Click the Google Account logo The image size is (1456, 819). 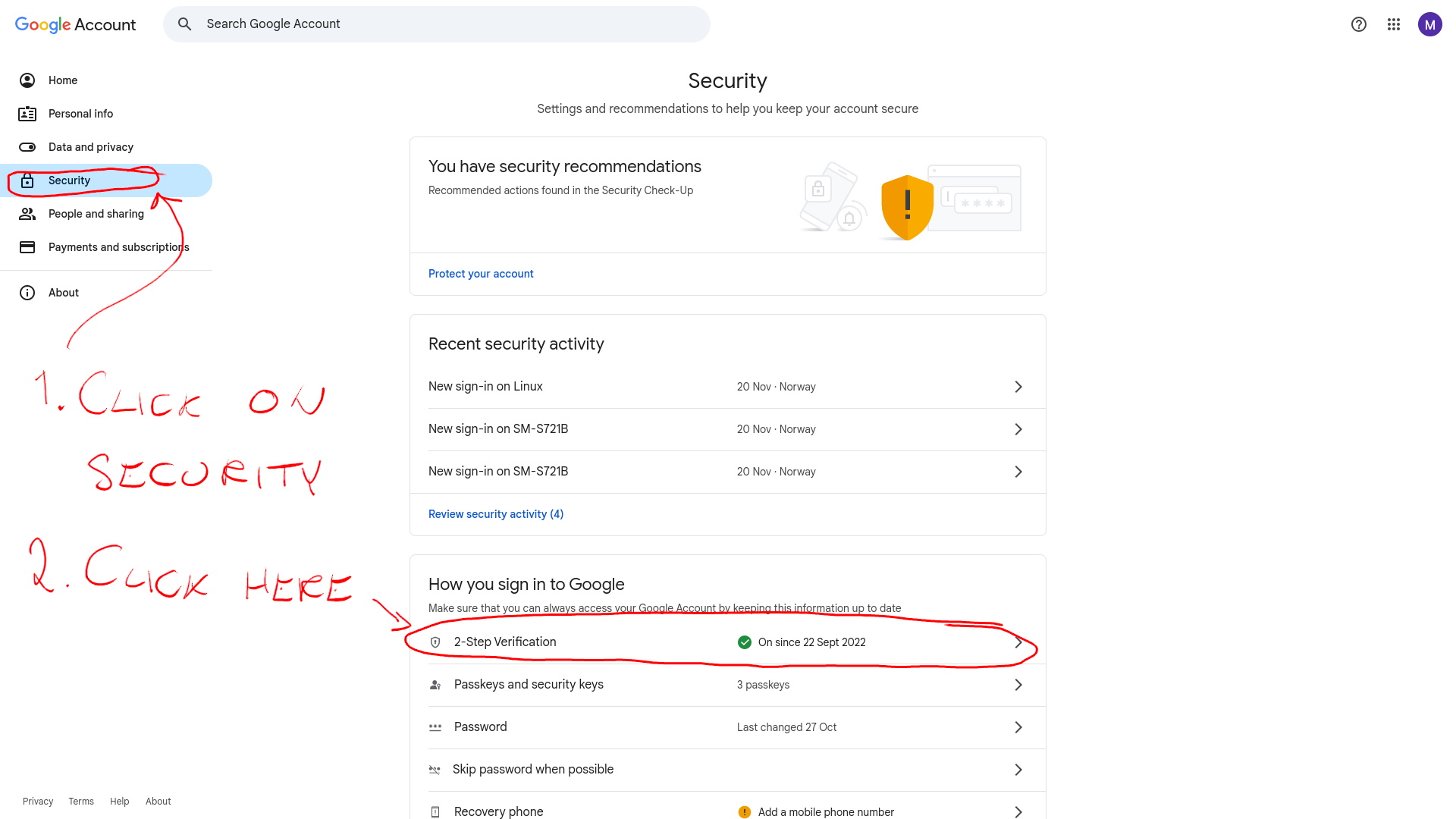pos(75,24)
